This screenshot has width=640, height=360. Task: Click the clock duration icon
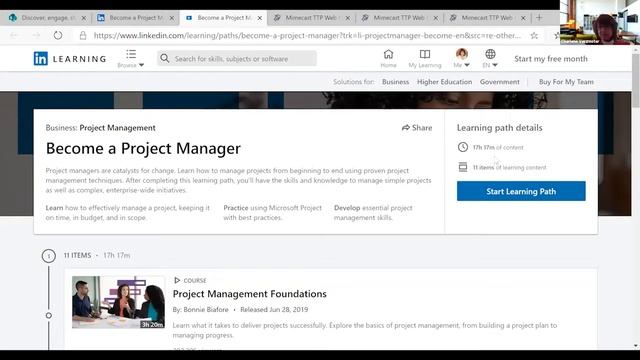coord(462,147)
